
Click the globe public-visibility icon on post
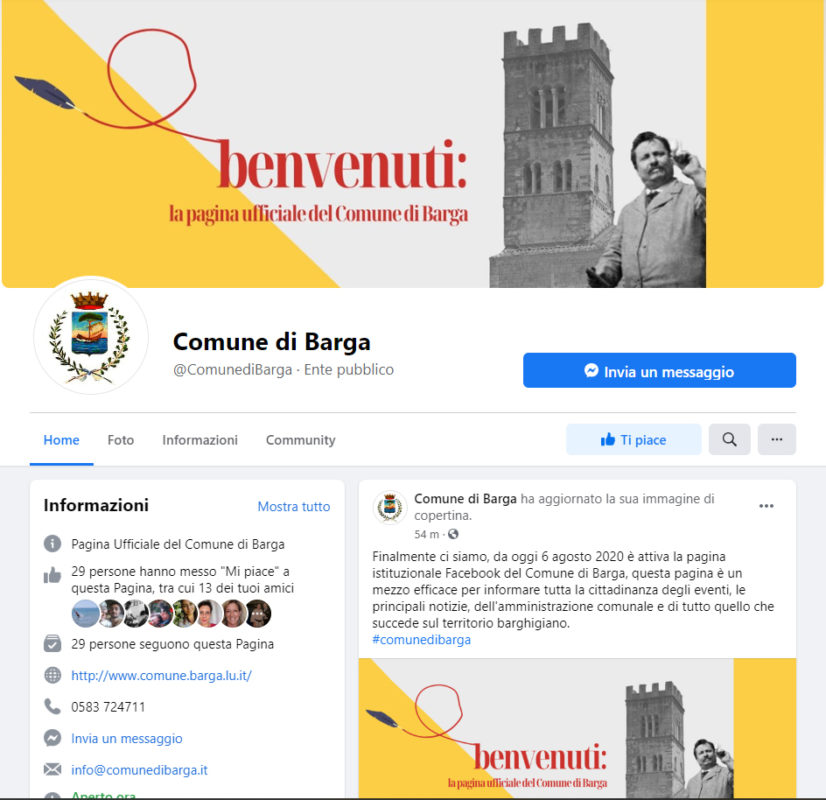(x=453, y=535)
